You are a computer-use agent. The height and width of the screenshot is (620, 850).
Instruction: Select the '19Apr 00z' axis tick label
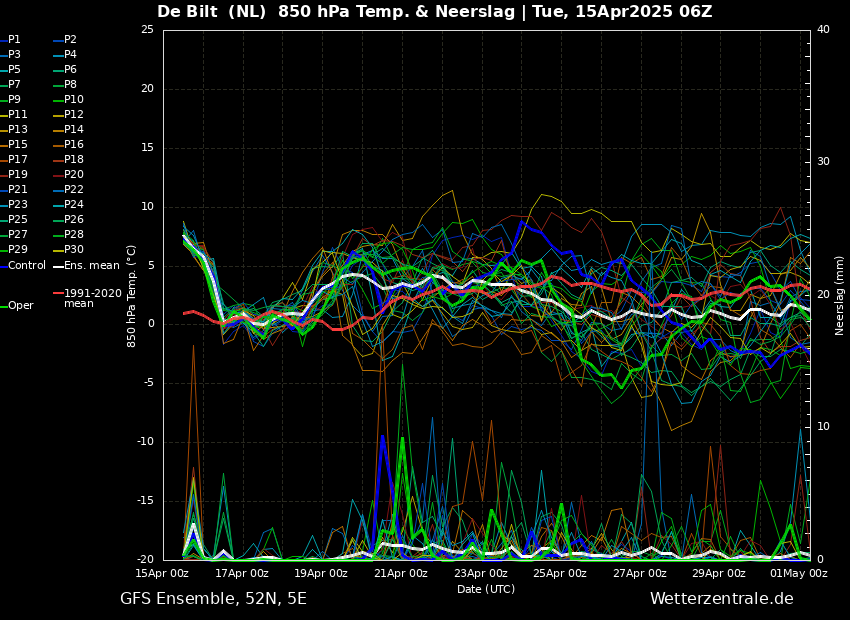323,573
